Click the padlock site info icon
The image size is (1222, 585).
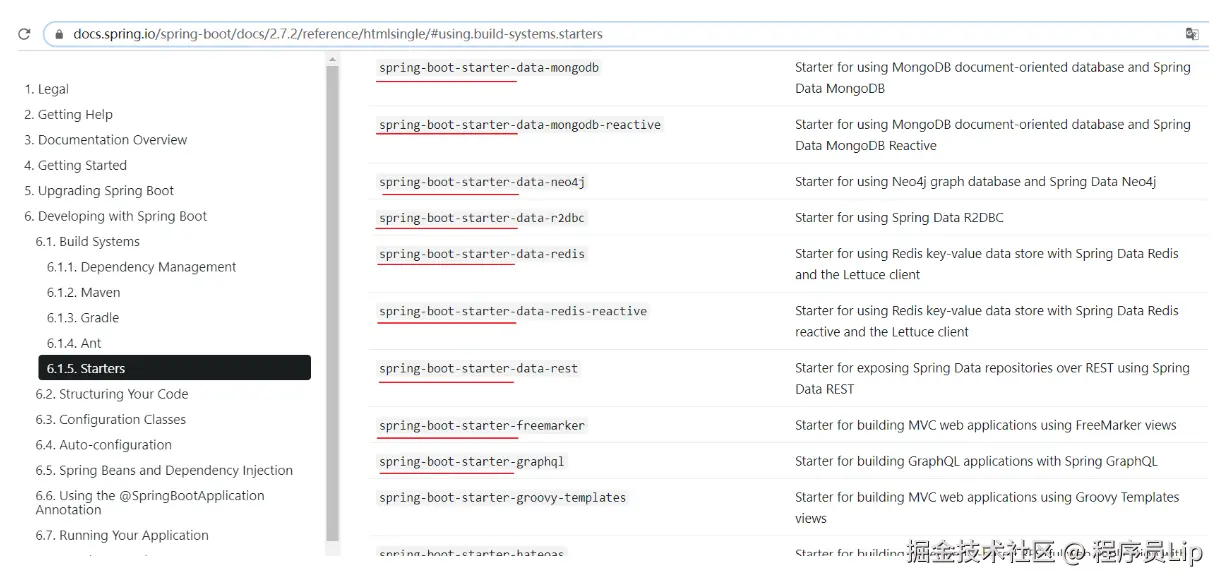(x=60, y=34)
